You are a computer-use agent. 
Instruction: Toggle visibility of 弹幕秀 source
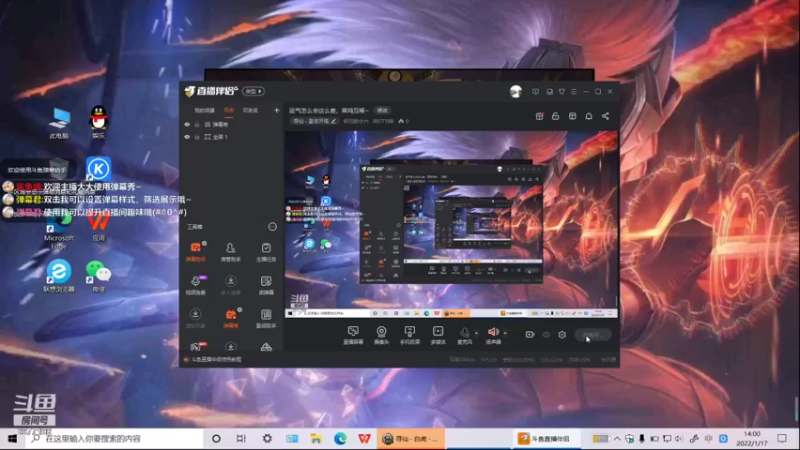pos(187,124)
